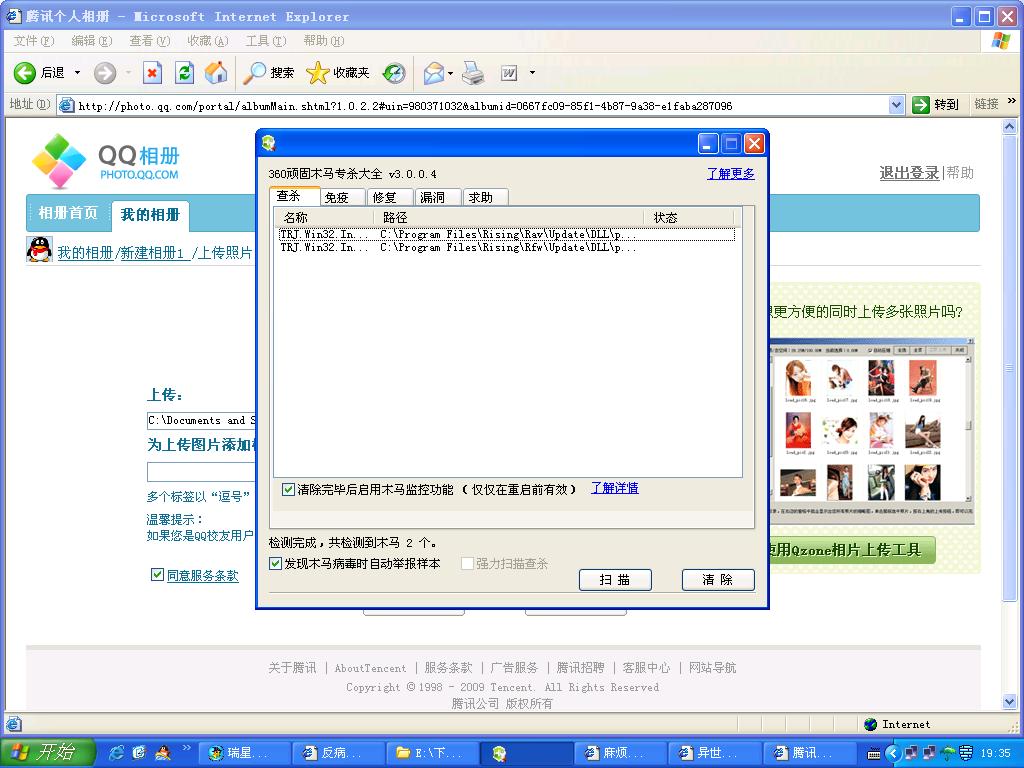The height and width of the screenshot is (768, 1024).
Task: Switch to 求助 tab
Action: [486, 197]
